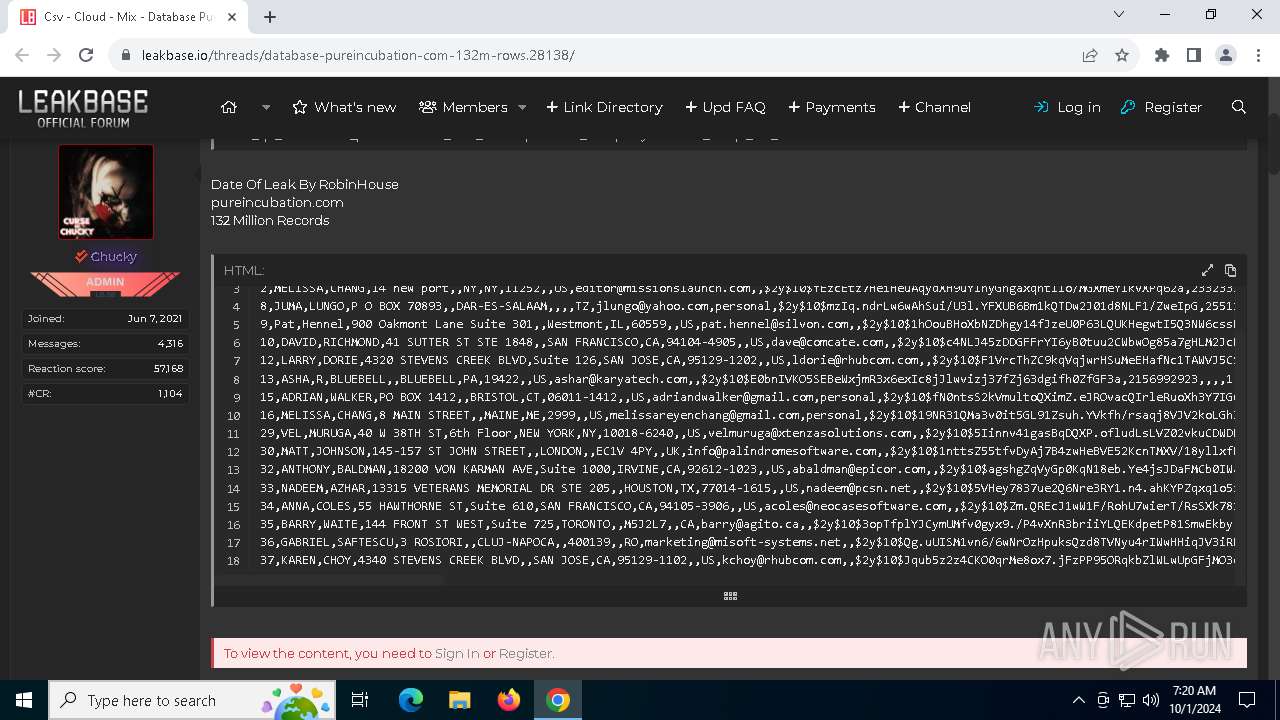Viewport: 1280px width, 720px height.
Task: Launch Firefox from taskbar
Action: pyautogui.click(x=509, y=700)
